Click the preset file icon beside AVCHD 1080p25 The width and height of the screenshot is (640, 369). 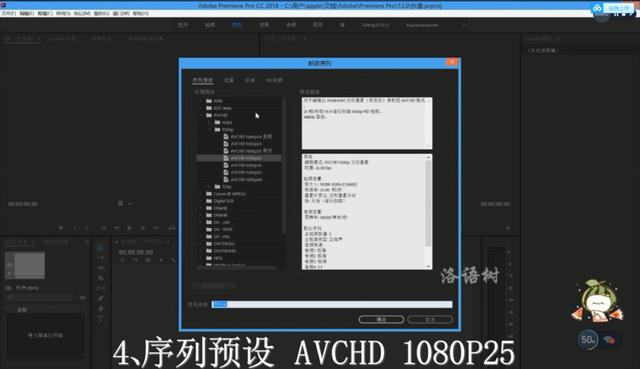coord(226,158)
